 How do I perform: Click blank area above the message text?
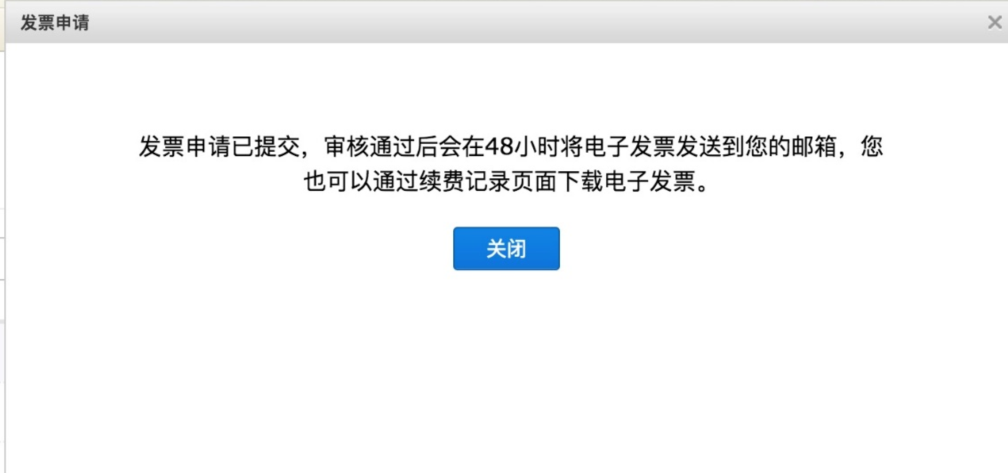(506, 87)
